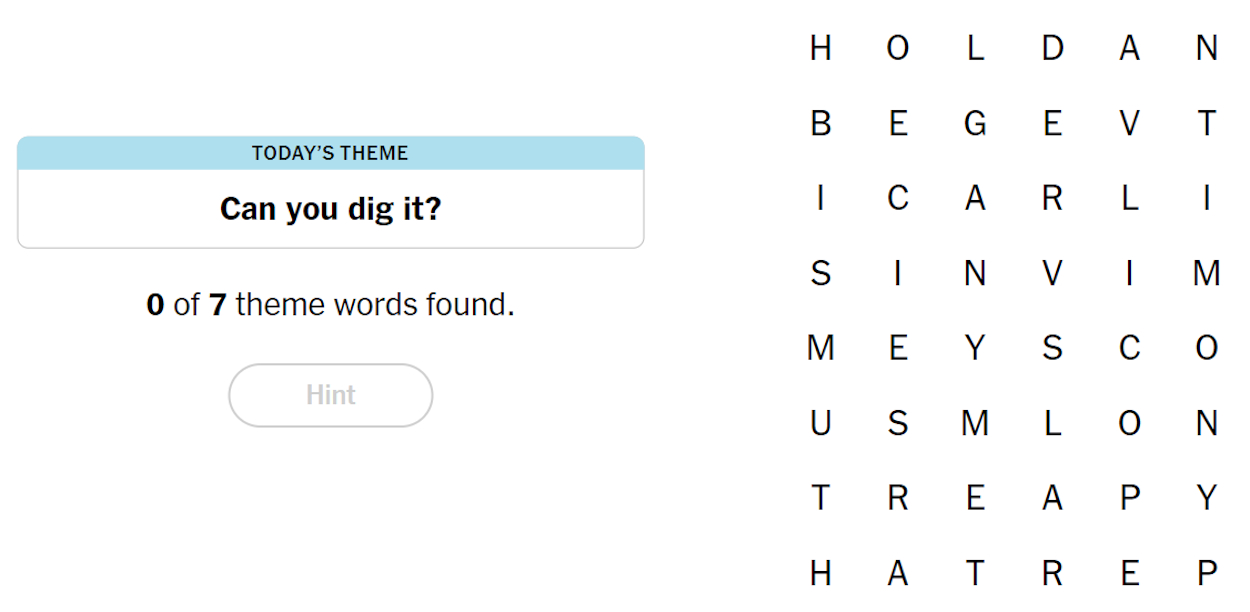
Task: Click the H beginning the bottom row
Action: 820,573
